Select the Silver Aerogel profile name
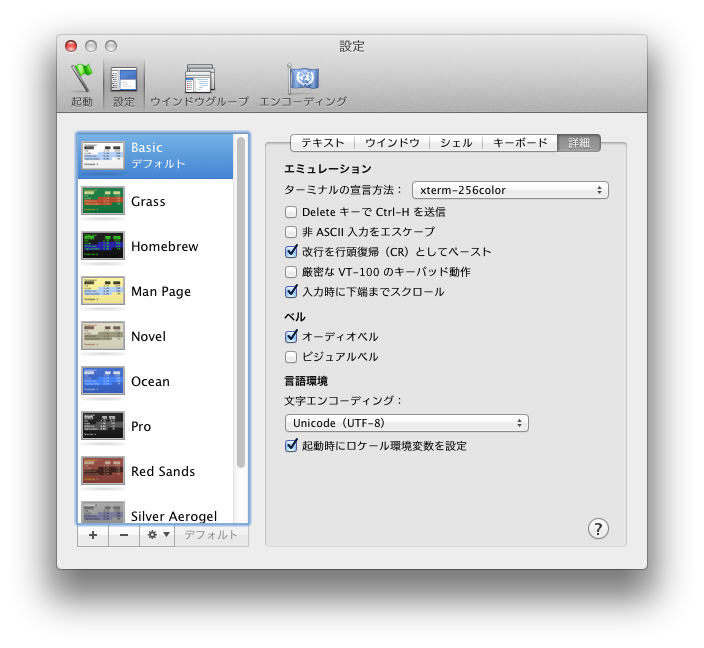 coord(174,516)
